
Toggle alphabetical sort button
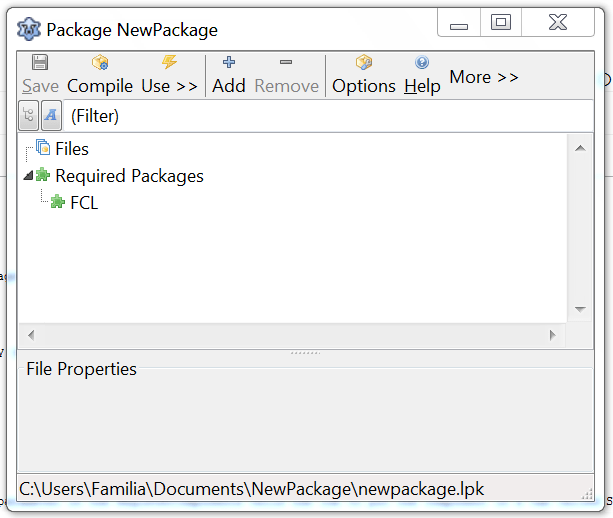[51, 115]
